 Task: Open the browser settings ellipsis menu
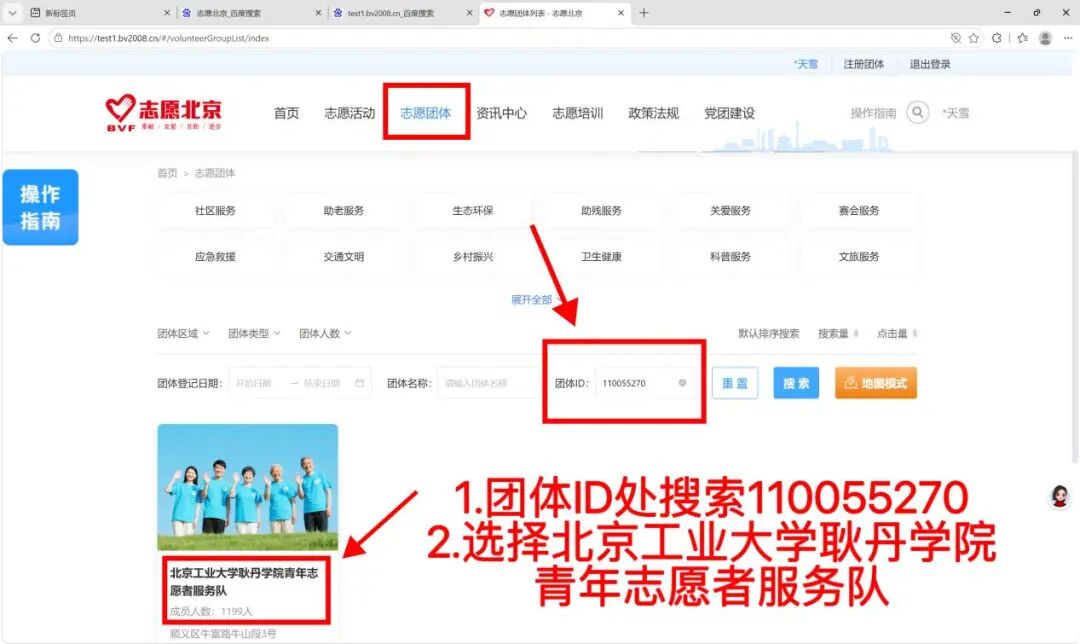[x=1068, y=38]
